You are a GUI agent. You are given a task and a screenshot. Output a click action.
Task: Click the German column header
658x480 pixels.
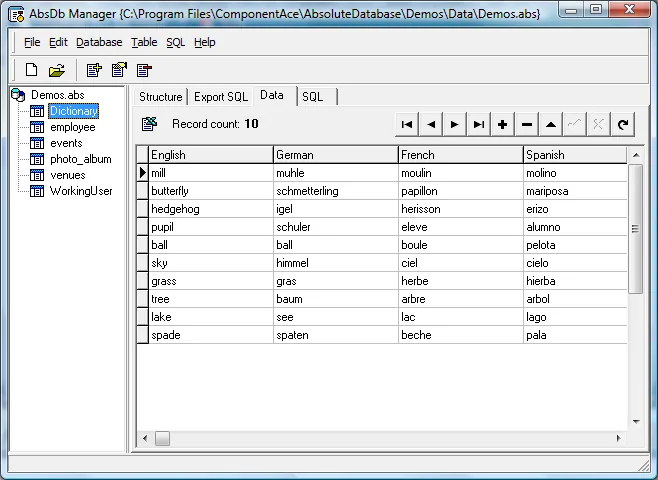pyautogui.click(x=336, y=155)
